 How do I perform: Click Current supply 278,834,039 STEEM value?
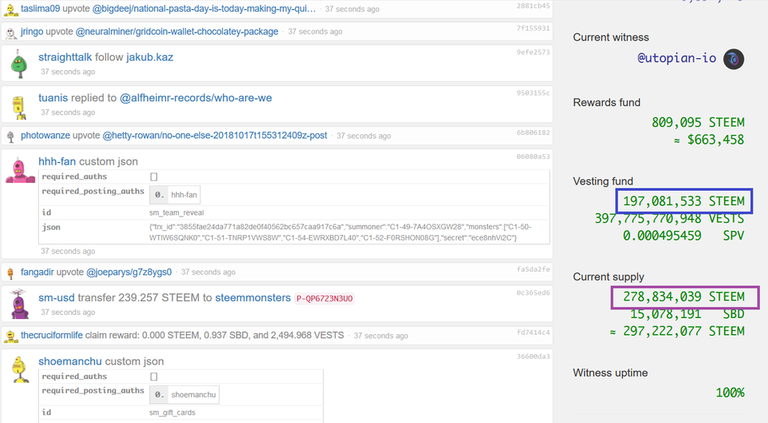tap(685, 297)
